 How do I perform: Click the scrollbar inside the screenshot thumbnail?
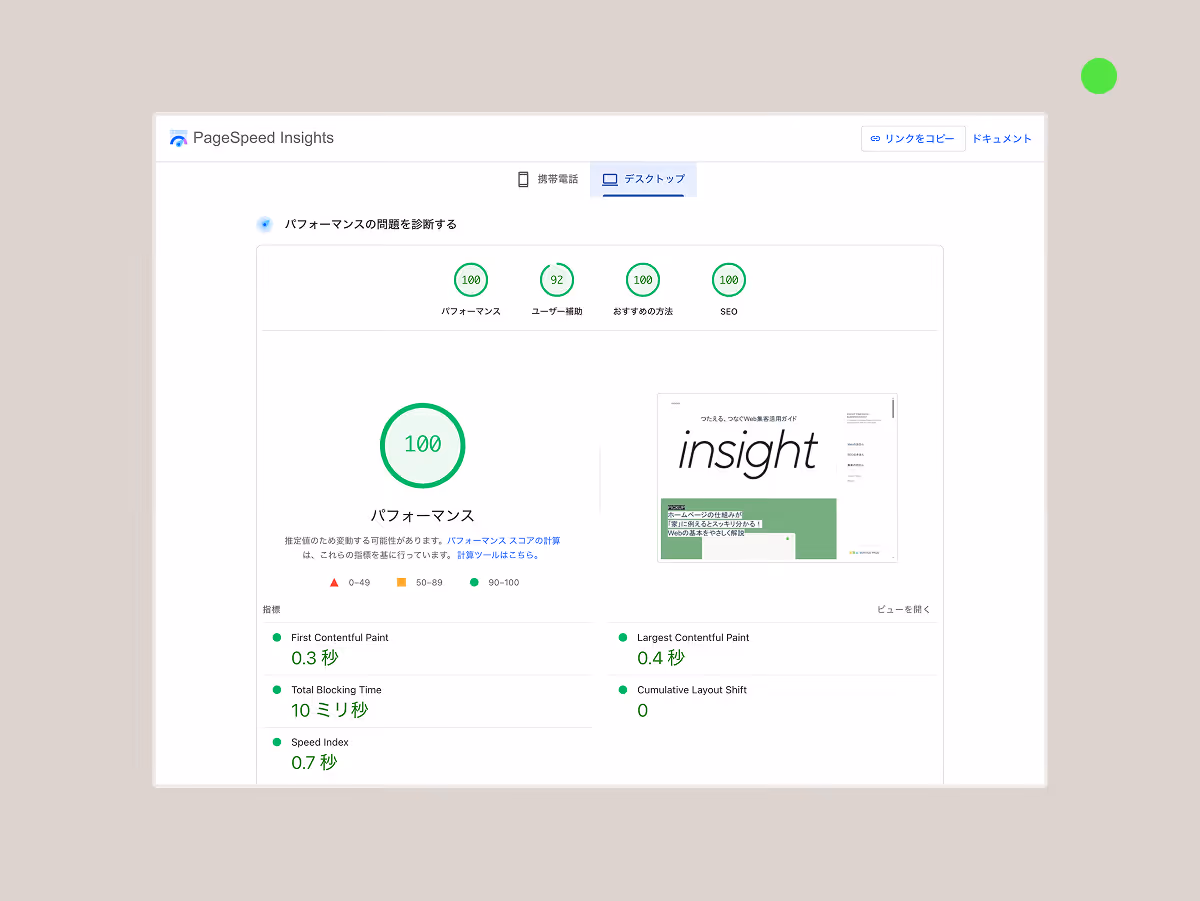(x=894, y=408)
